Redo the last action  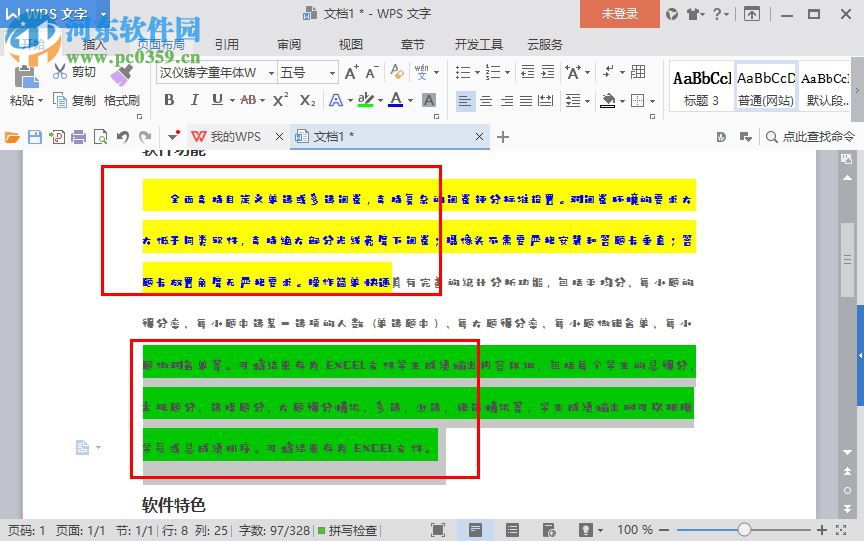[x=145, y=137]
